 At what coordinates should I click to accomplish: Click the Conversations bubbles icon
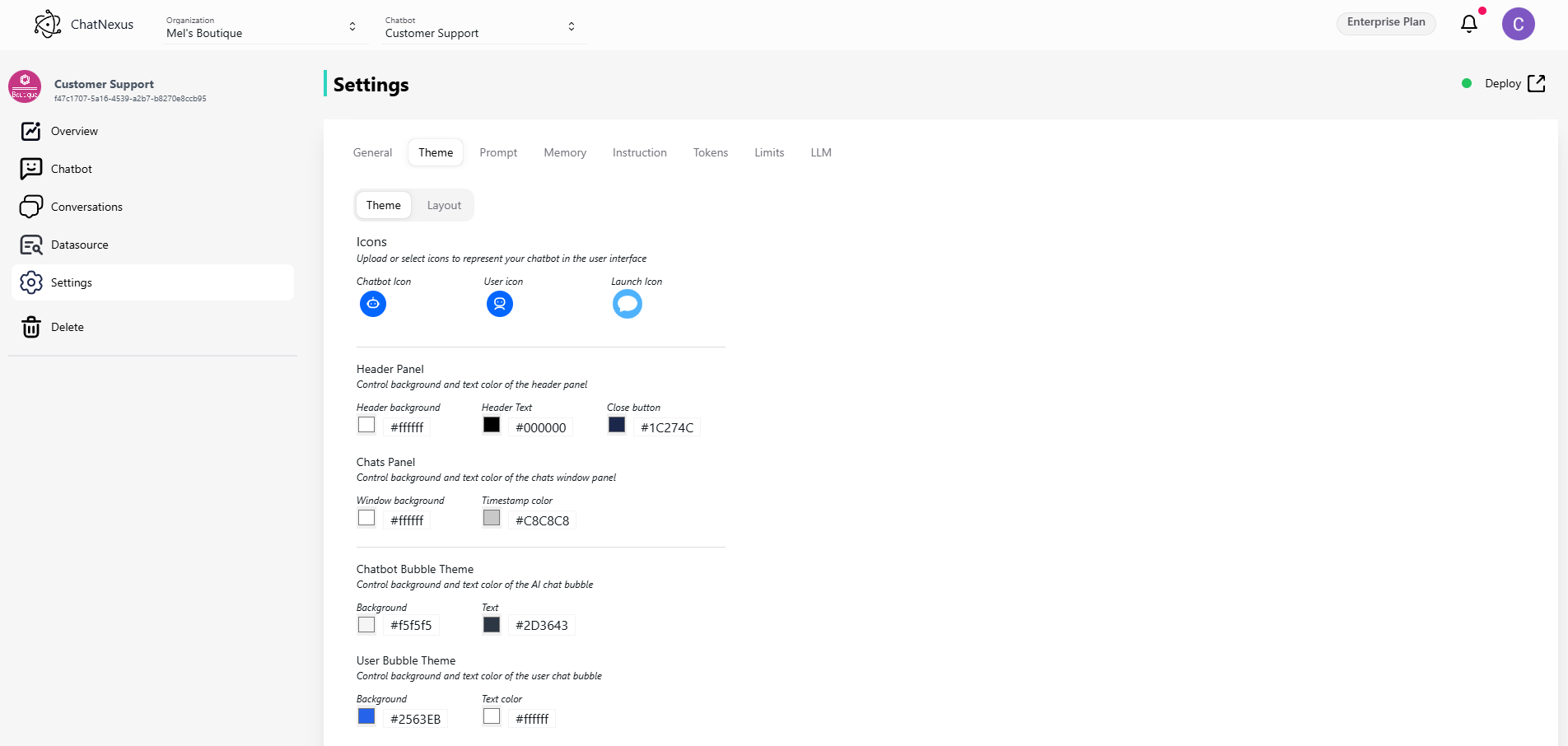point(31,207)
